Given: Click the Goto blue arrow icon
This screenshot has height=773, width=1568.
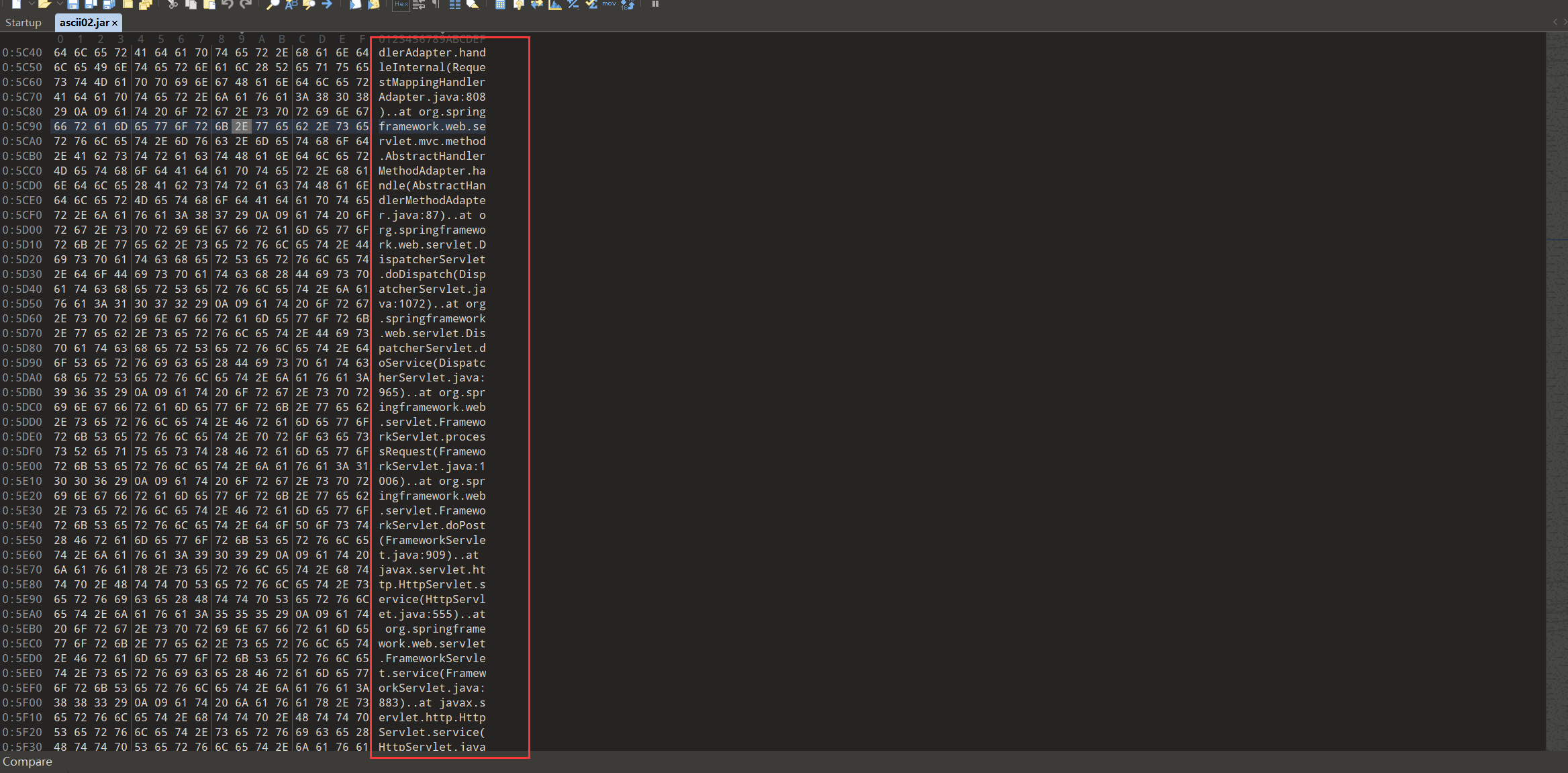Looking at the screenshot, I should click(327, 4).
